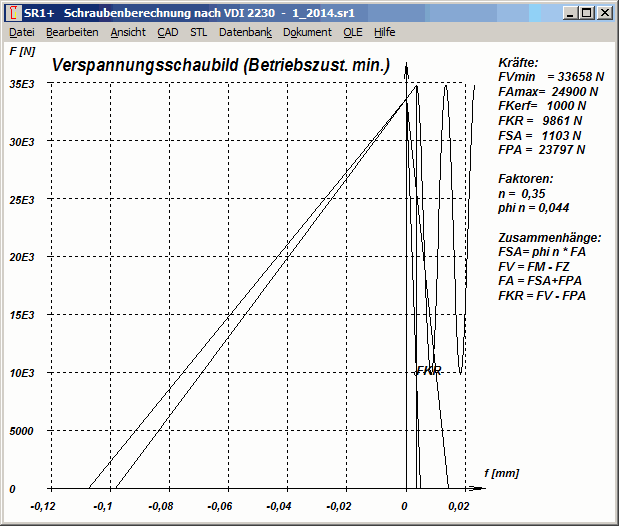Click the f [mm] x-axis label
This screenshot has height=526, width=619.
point(502,471)
